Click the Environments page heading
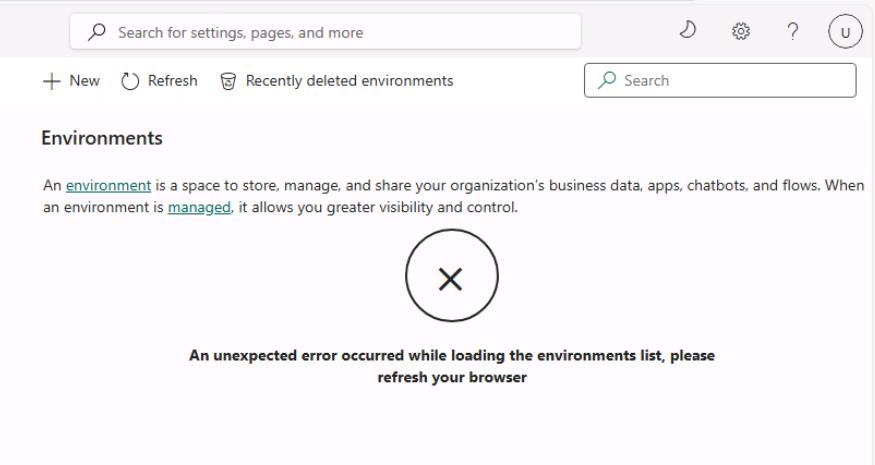This screenshot has width=875, height=465. (102, 138)
